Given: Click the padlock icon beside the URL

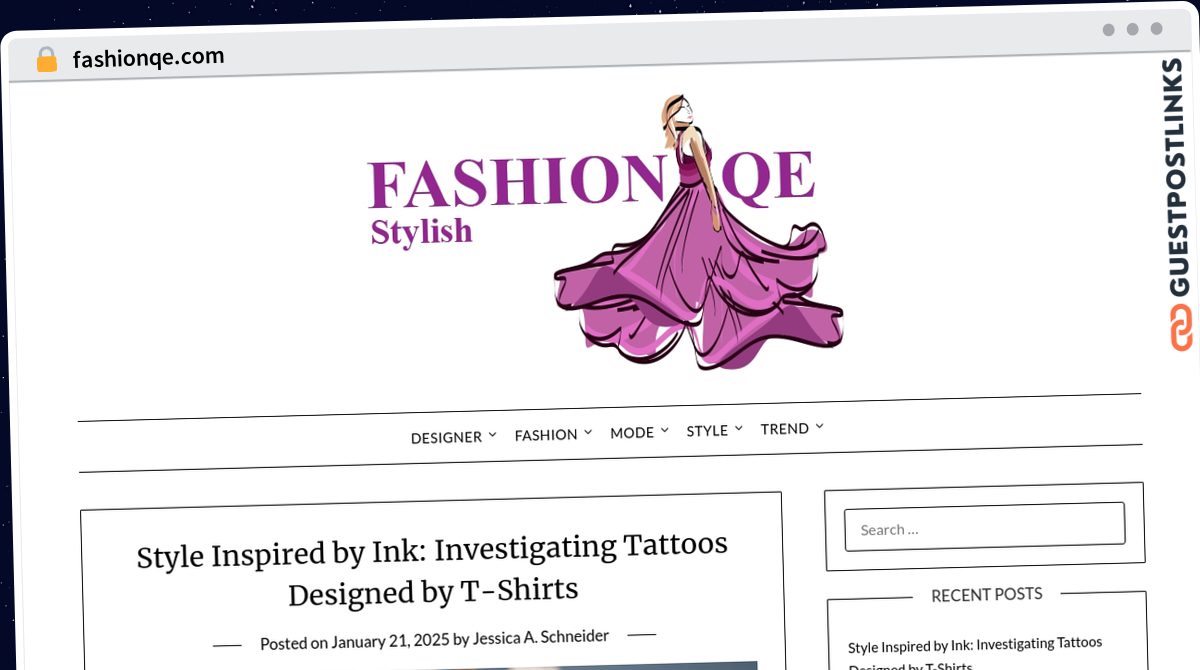Looking at the screenshot, I should (46, 60).
